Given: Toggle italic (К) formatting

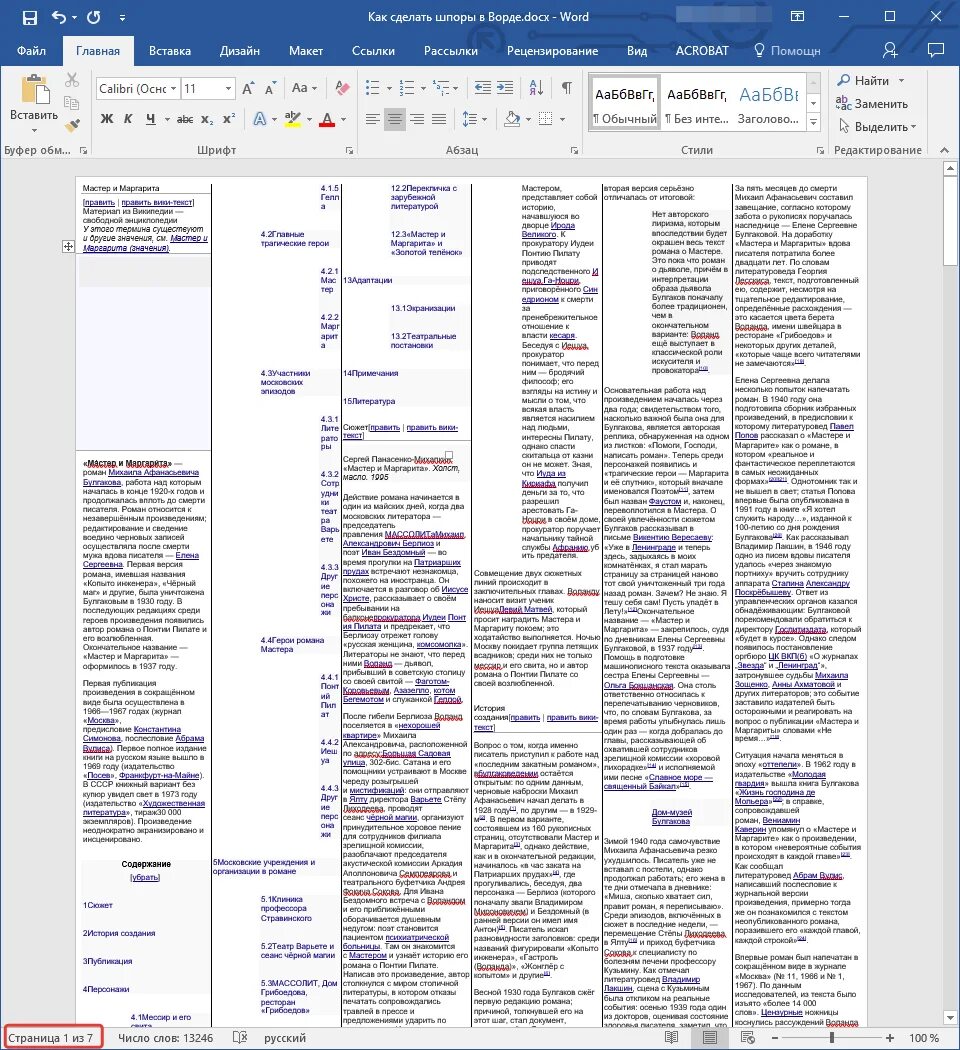Looking at the screenshot, I should click(128, 119).
